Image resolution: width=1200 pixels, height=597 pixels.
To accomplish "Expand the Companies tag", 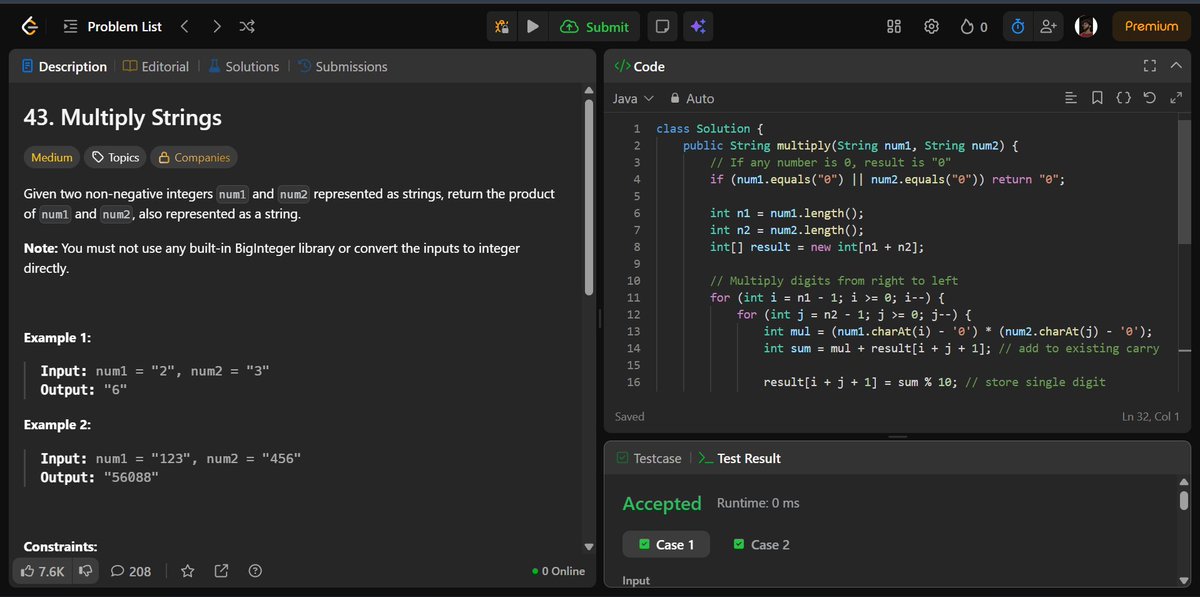I will [x=194, y=157].
